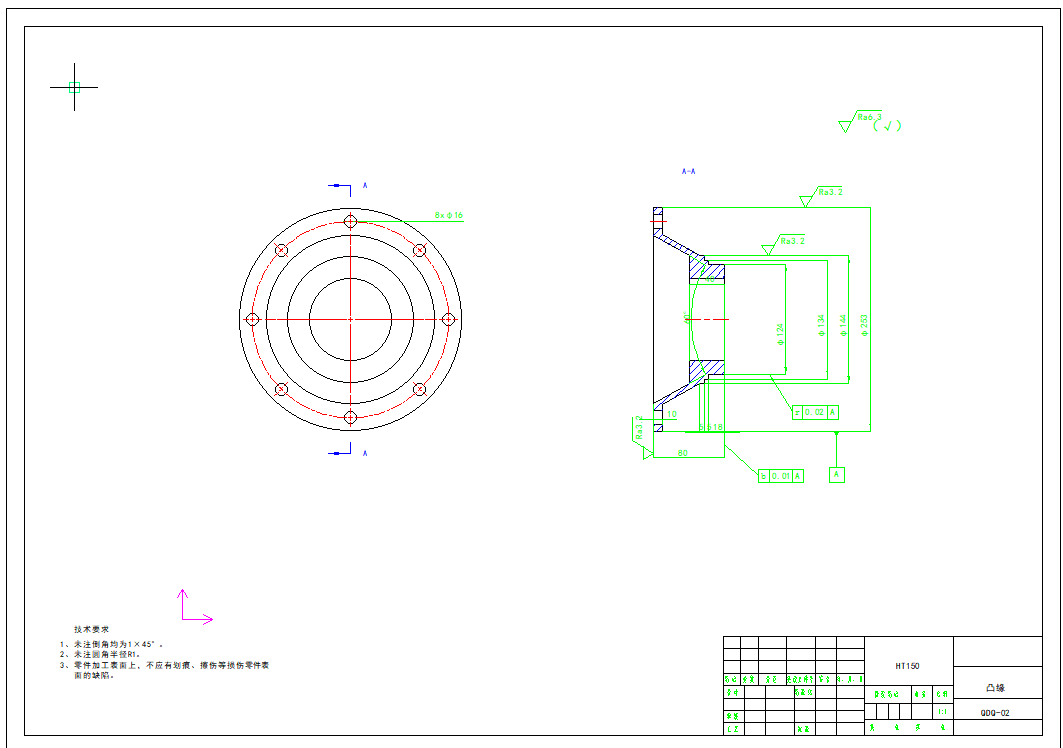Click the center point of the flange circles
Viewport: 1063px width, 748px height.
click(x=350, y=319)
